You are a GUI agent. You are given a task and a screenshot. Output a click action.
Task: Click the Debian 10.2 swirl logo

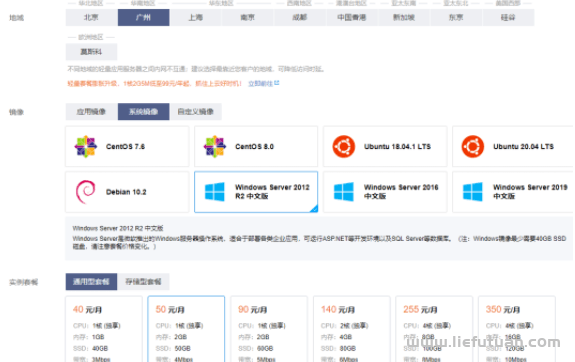point(86,192)
